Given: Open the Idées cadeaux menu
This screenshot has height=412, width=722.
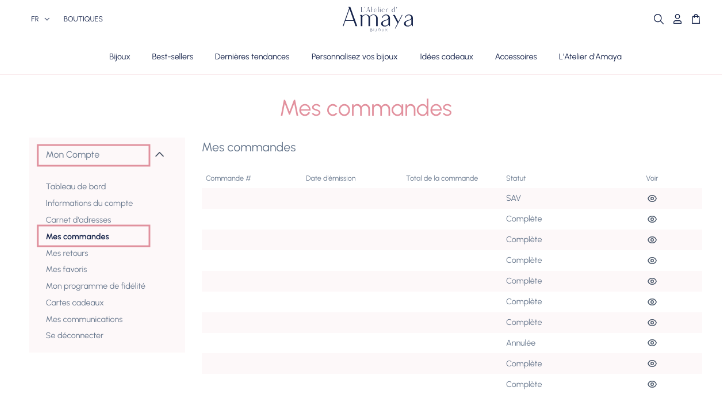Looking at the screenshot, I should 446,57.
